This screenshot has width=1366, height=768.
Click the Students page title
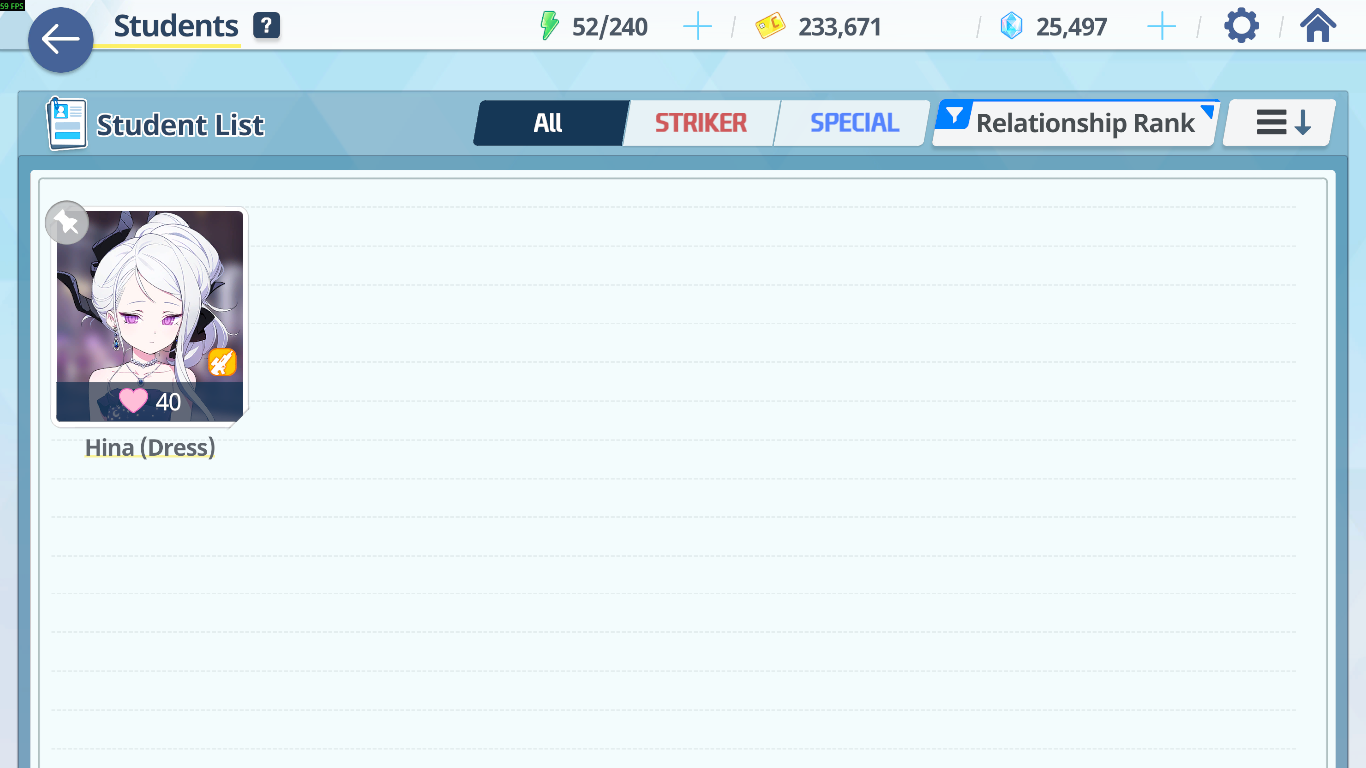tap(176, 26)
